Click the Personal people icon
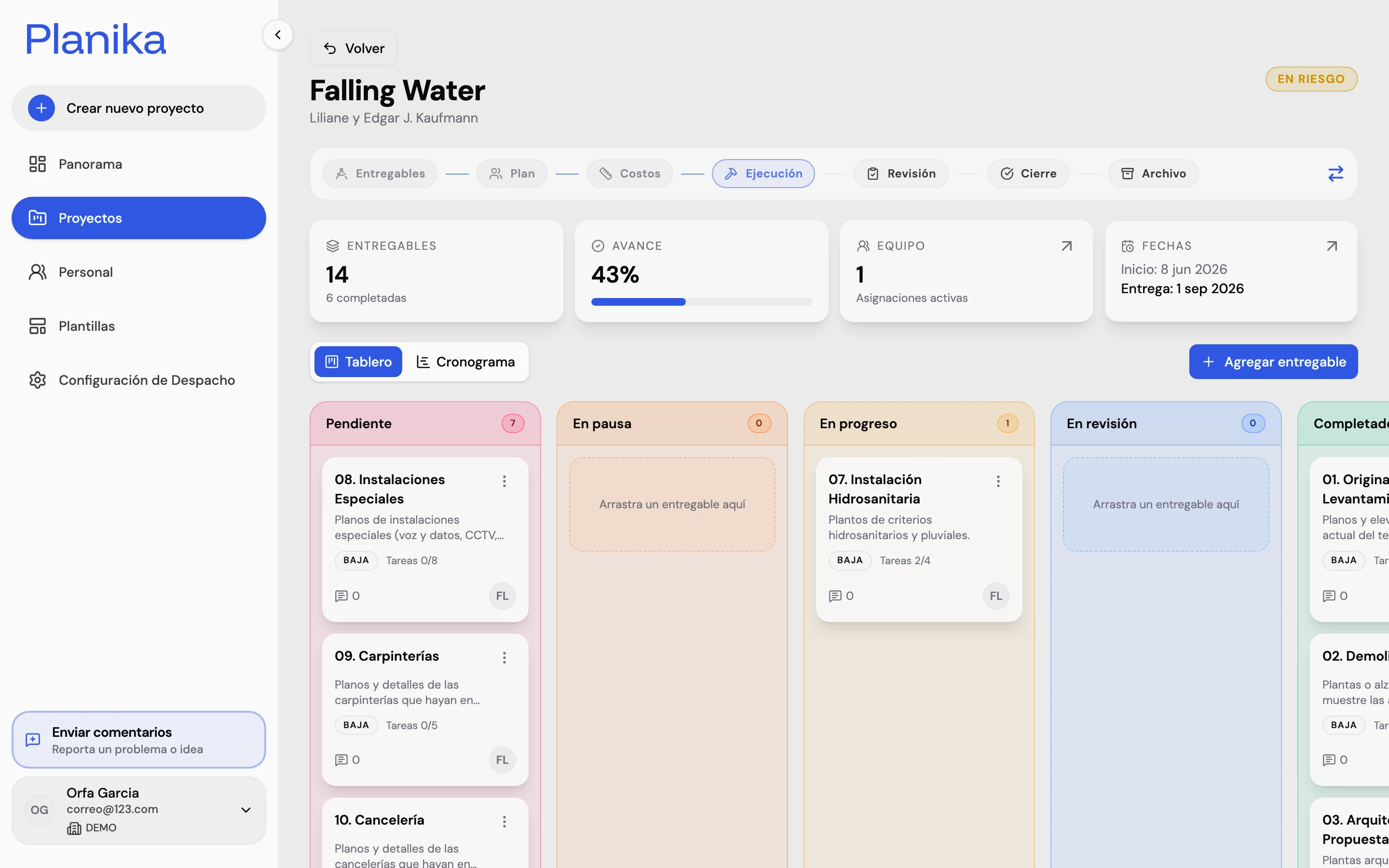The image size is (1389, 868). 37,272
